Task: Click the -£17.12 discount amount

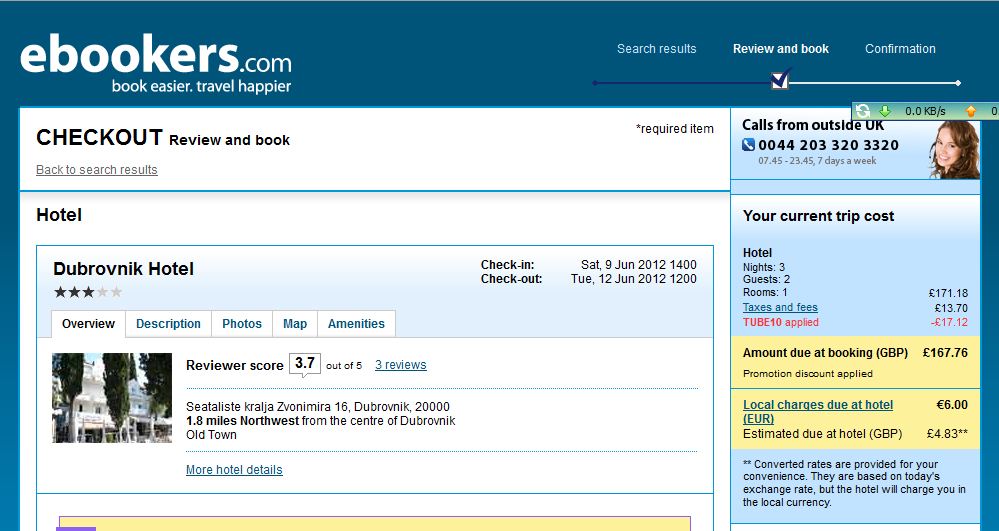Action: (x=949, y=323)
